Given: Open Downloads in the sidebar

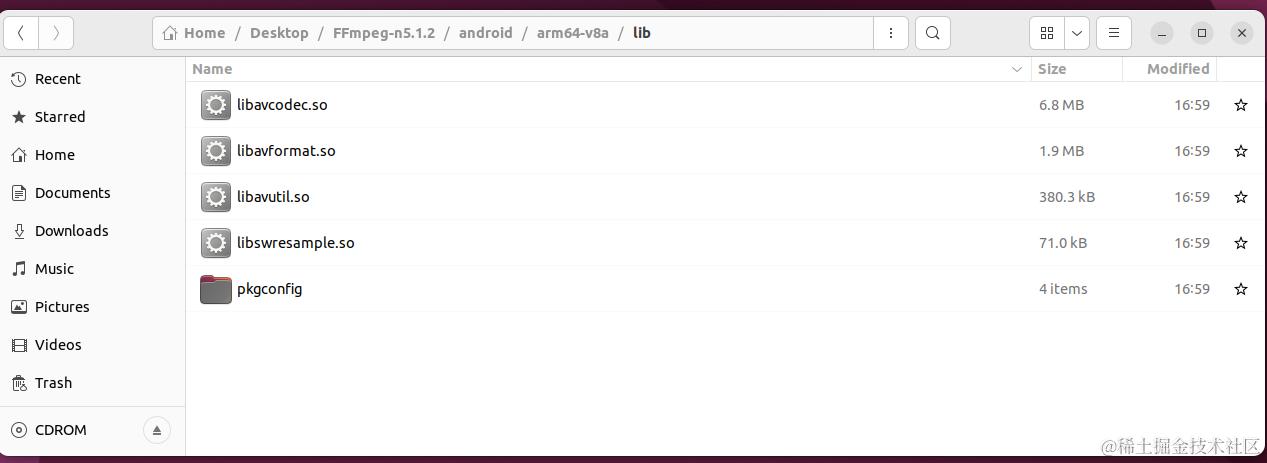Looking at the screenshot, I should click(72, 231).
